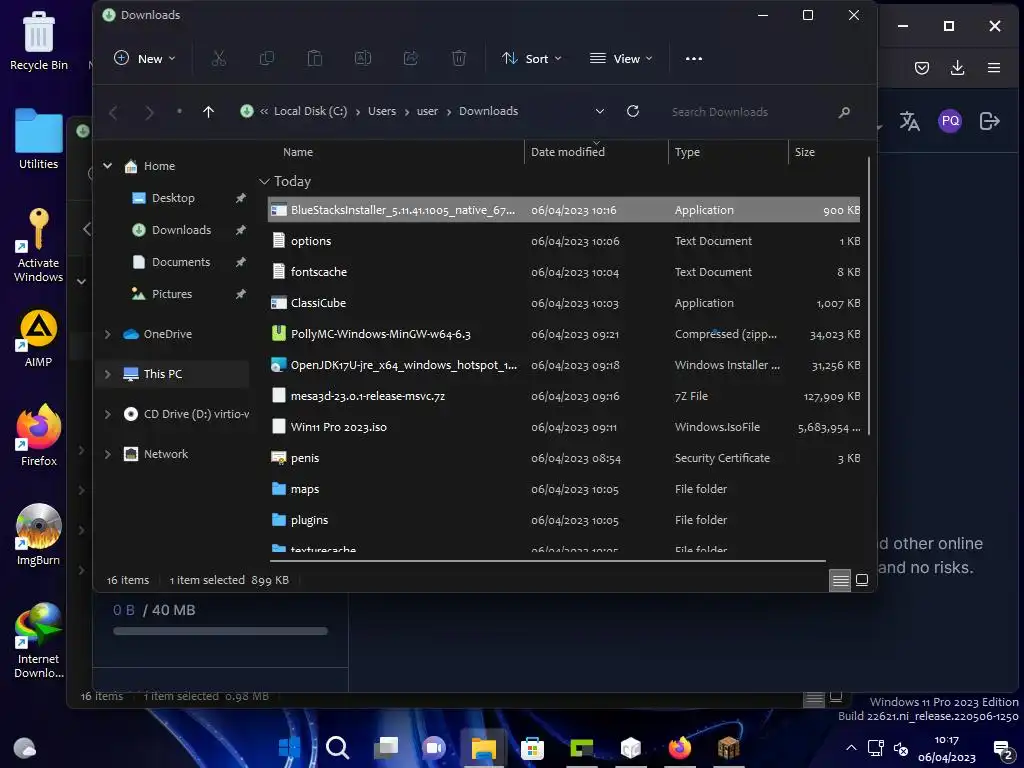This screenshot has width=1024, height=768.
Task: Select the ClassiCube application file
Action: pos(564,302)
